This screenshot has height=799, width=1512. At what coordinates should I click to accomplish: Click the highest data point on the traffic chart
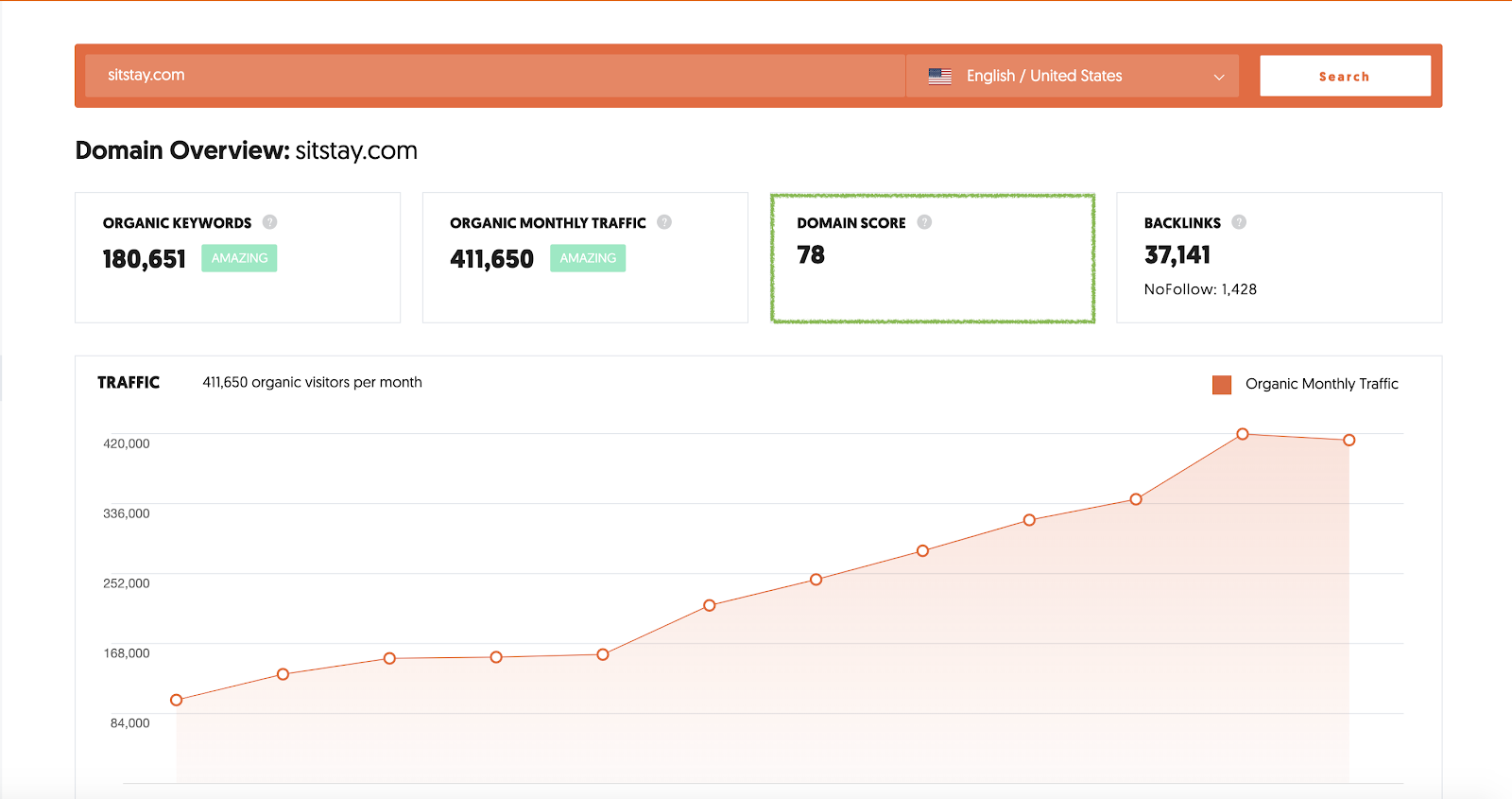(1243, 434)
